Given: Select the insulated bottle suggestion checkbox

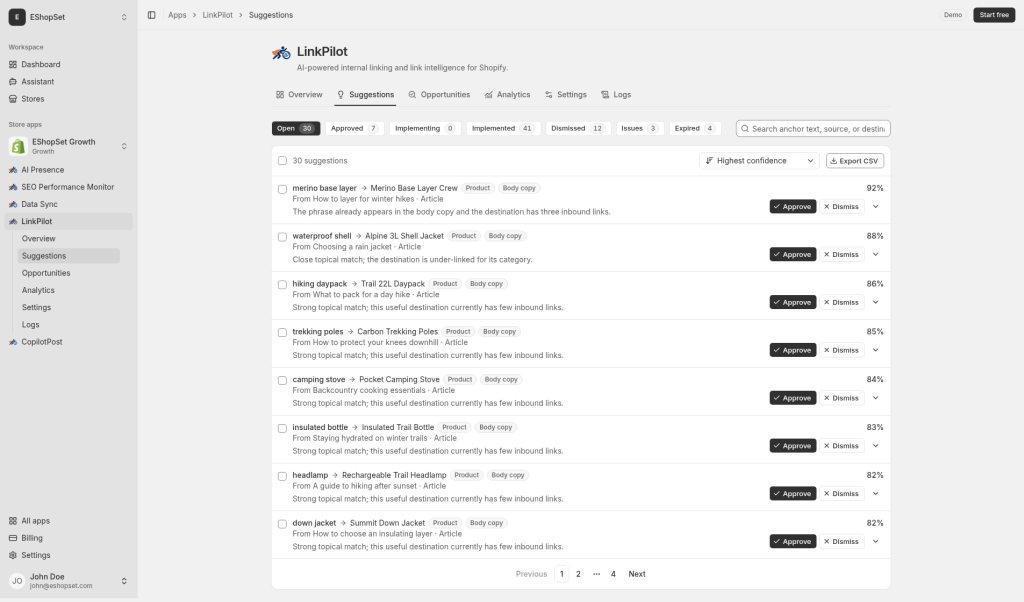Looking at the screenshot, I should 282,428.
